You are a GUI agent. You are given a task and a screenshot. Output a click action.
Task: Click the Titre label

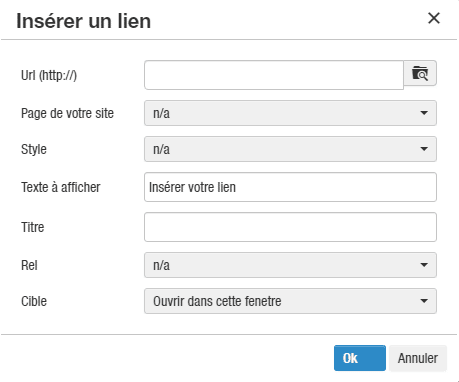point(33,227)
